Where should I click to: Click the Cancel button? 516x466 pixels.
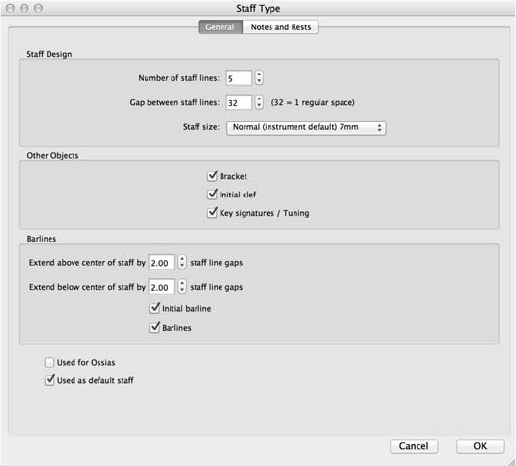pyautogui.click(x=414, y=446)
